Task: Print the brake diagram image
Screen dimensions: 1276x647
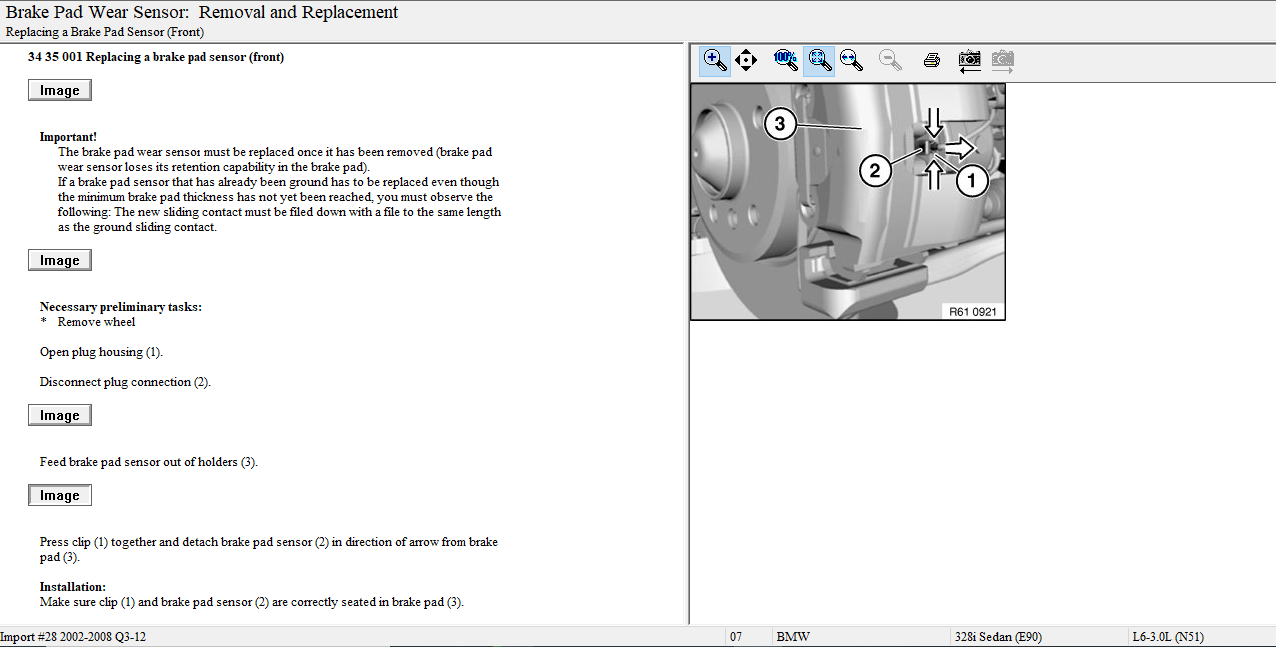Action: (932, 61)
